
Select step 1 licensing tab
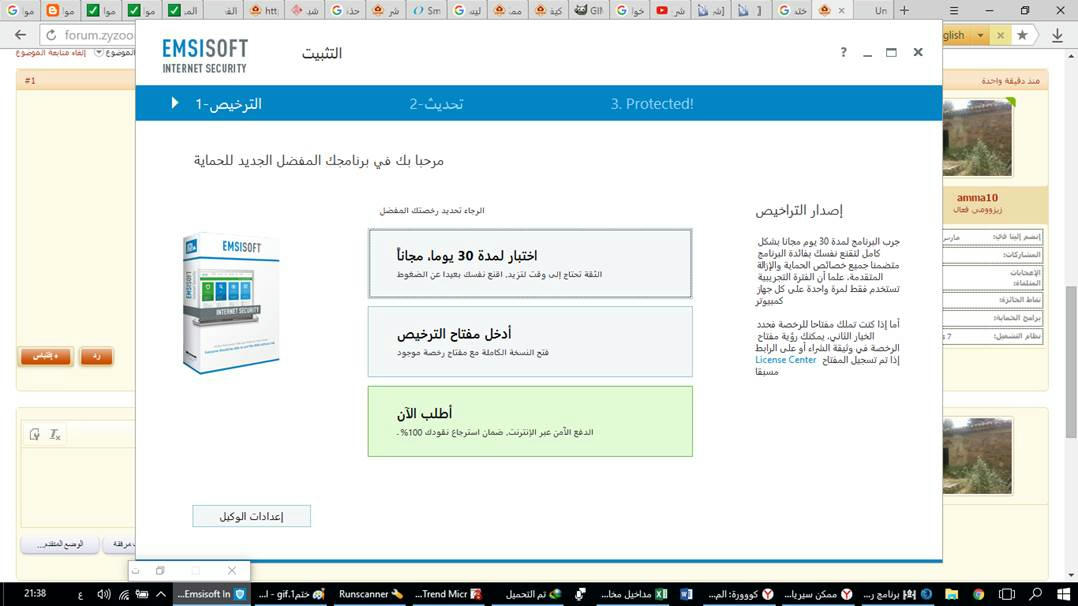tap(228, 104)
